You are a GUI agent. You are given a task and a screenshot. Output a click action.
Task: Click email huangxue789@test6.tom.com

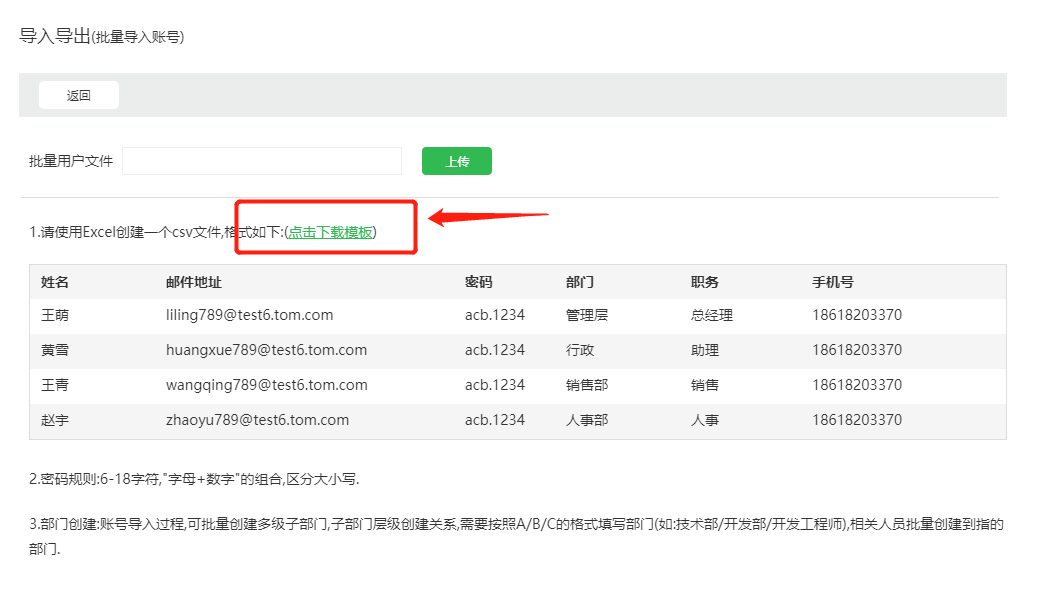(x=266, y=350)
